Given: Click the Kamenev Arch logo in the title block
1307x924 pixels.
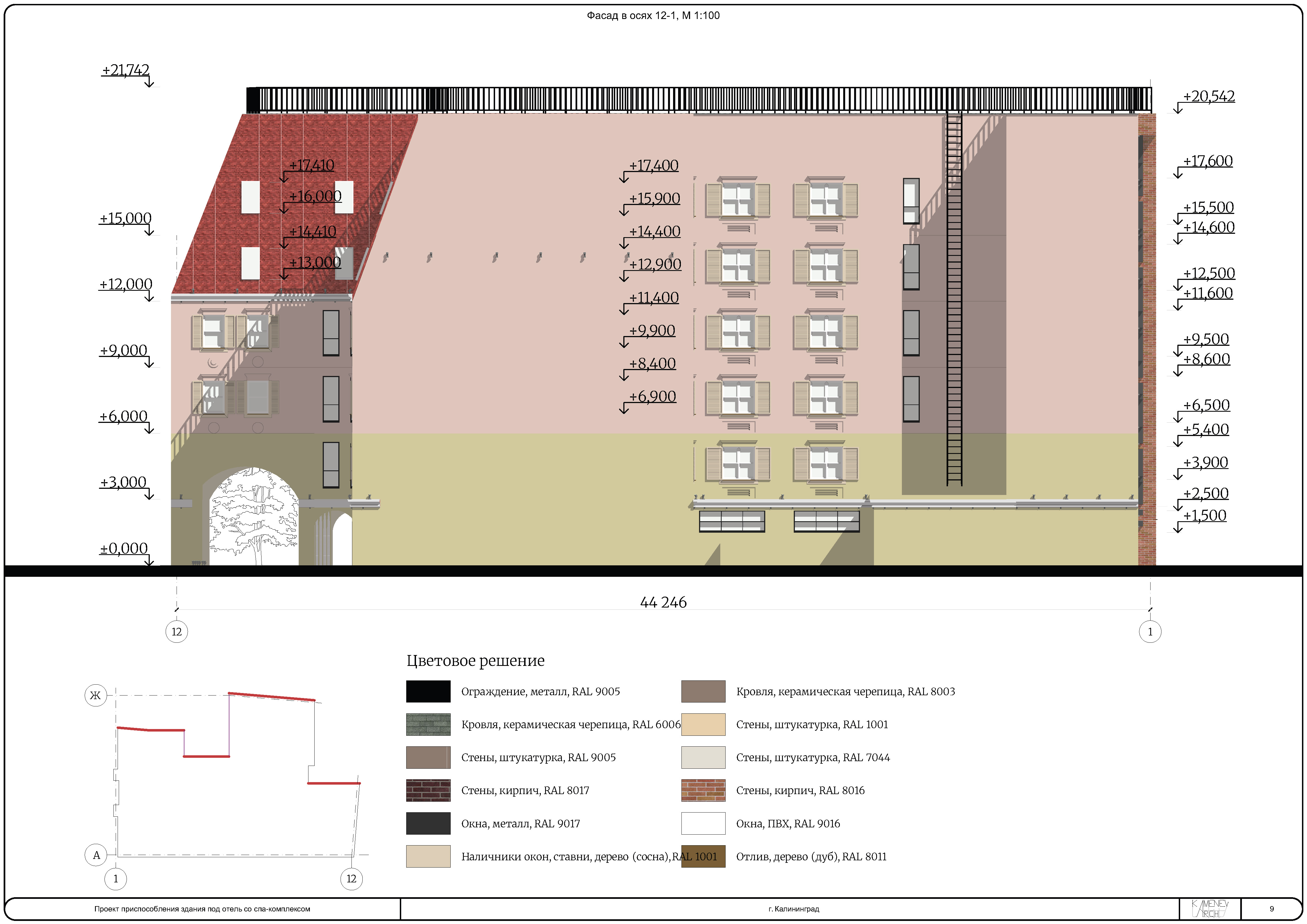Looking at the screenshot, I should click(1210, 909).
